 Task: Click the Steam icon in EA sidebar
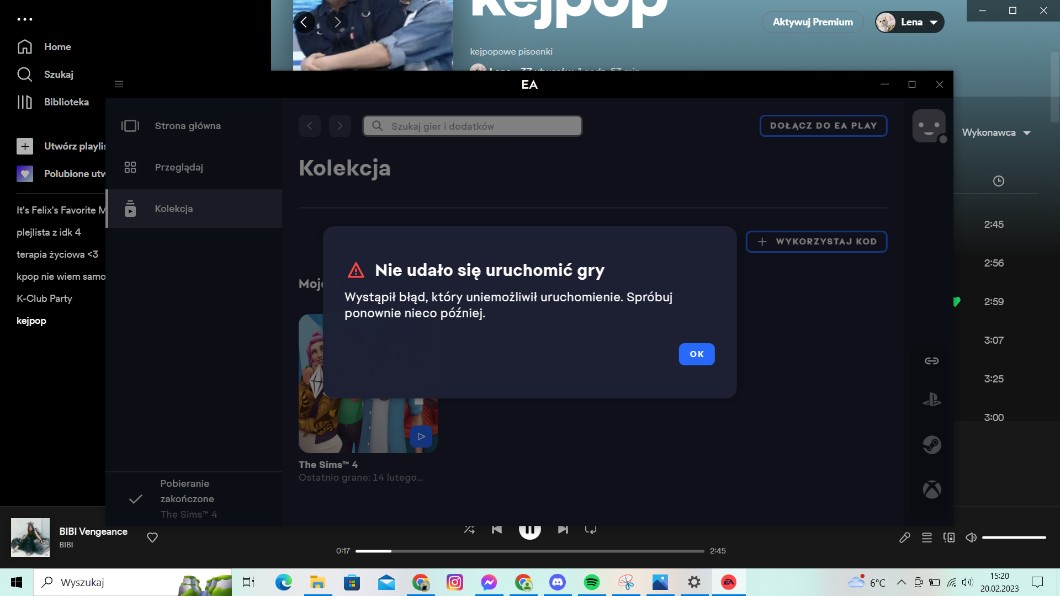coord(931,445)
